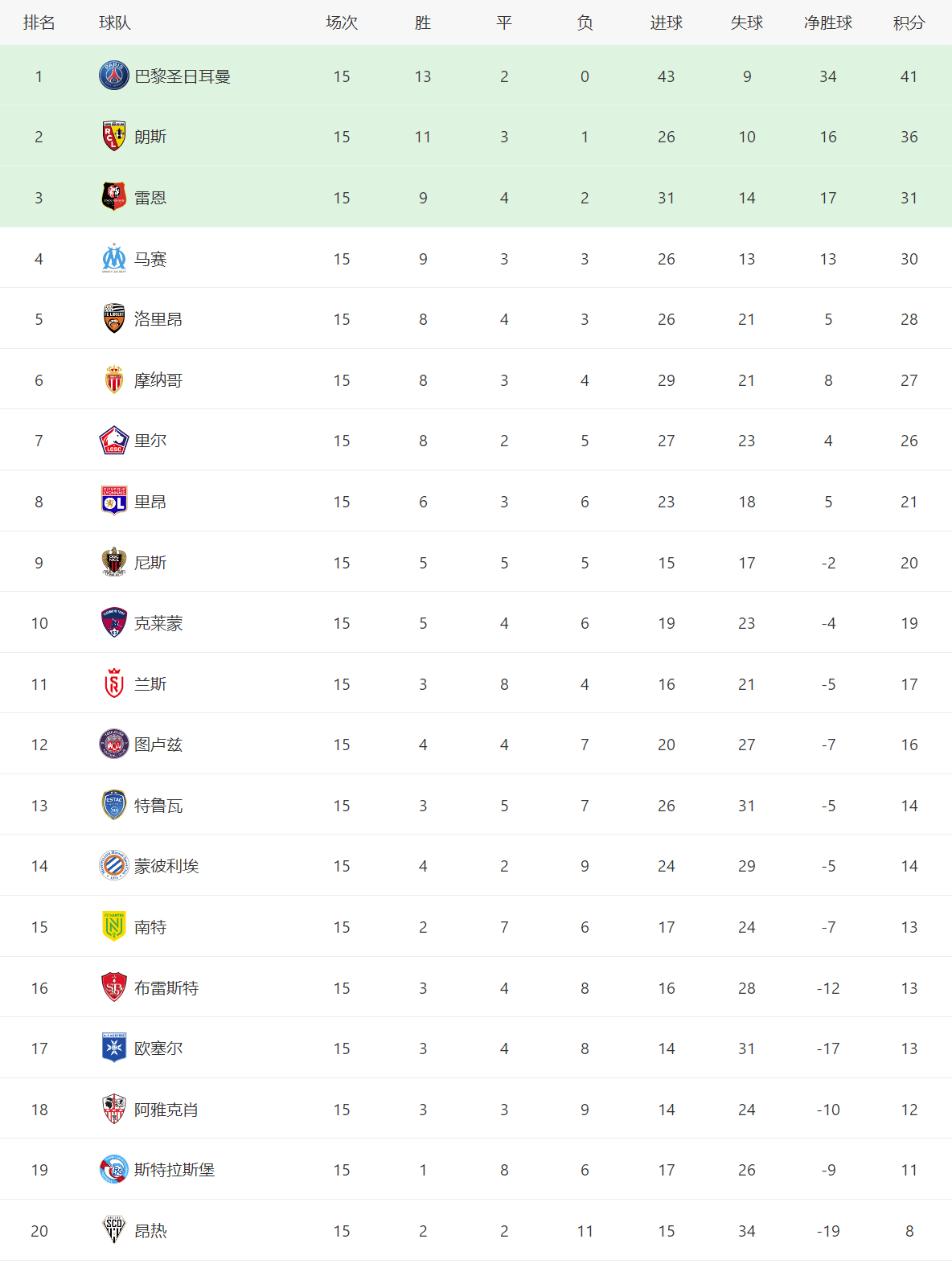Select the 进球 column header

coord(666,23)
